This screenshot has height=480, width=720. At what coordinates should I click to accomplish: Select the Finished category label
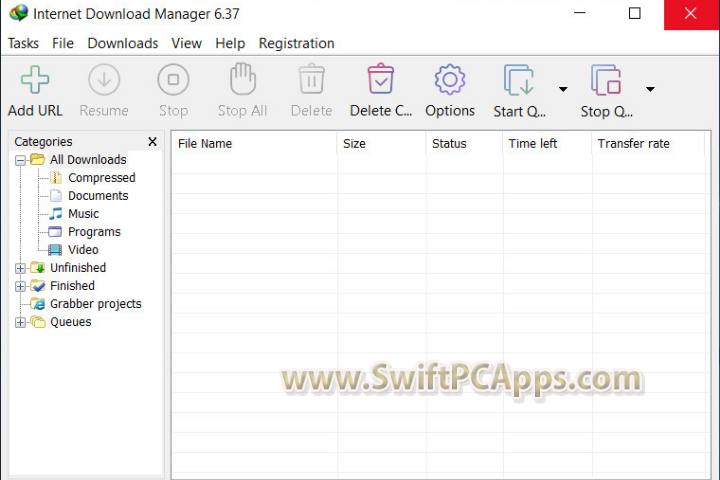click(72, 286)
